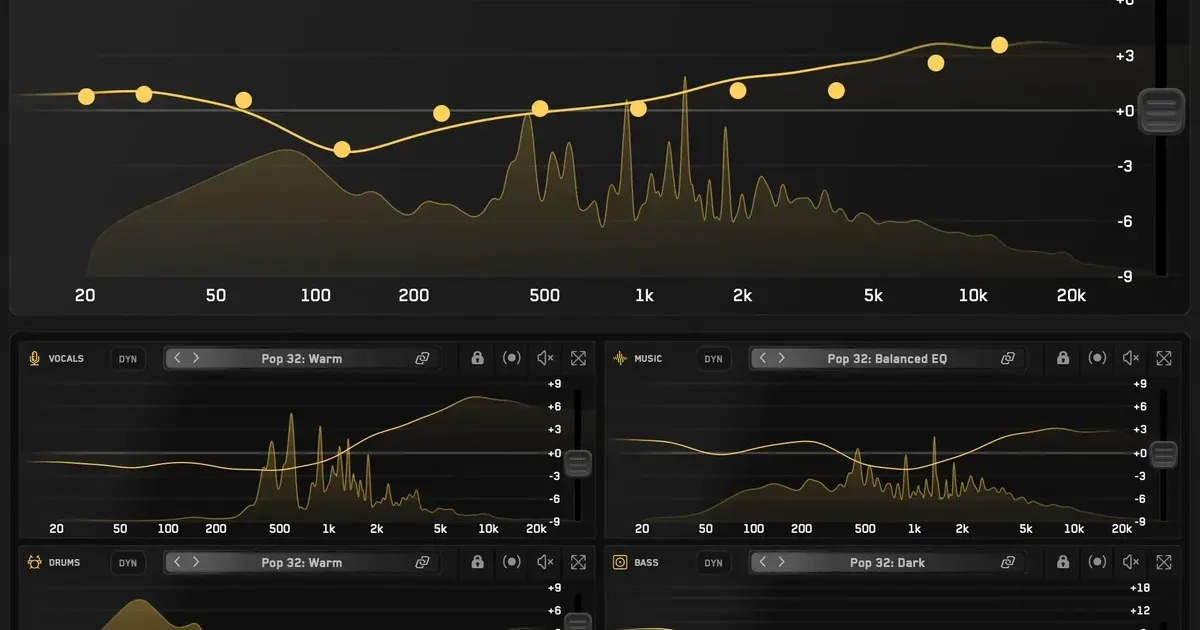Select the highest main EQ node near 12k
The height and width of the screenshot is (630, 1200).
999,45
